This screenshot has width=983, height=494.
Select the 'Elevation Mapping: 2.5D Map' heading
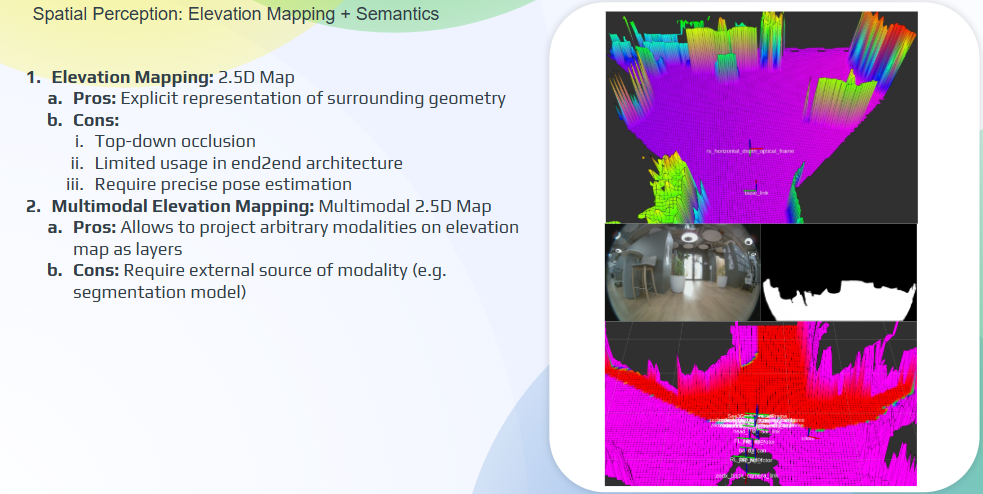(x=173, y=77)
